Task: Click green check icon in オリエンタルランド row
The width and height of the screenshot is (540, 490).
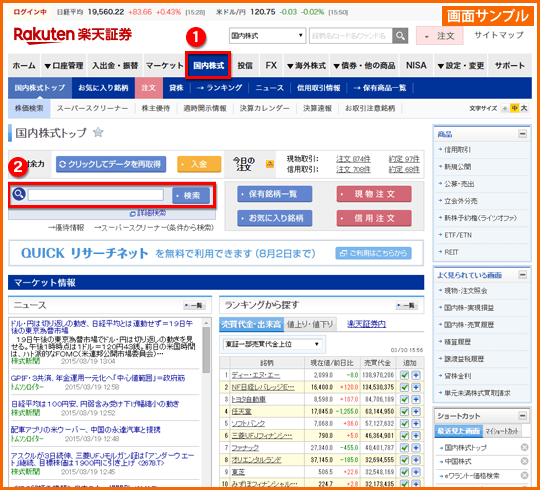Action: [x=404, y=460]
